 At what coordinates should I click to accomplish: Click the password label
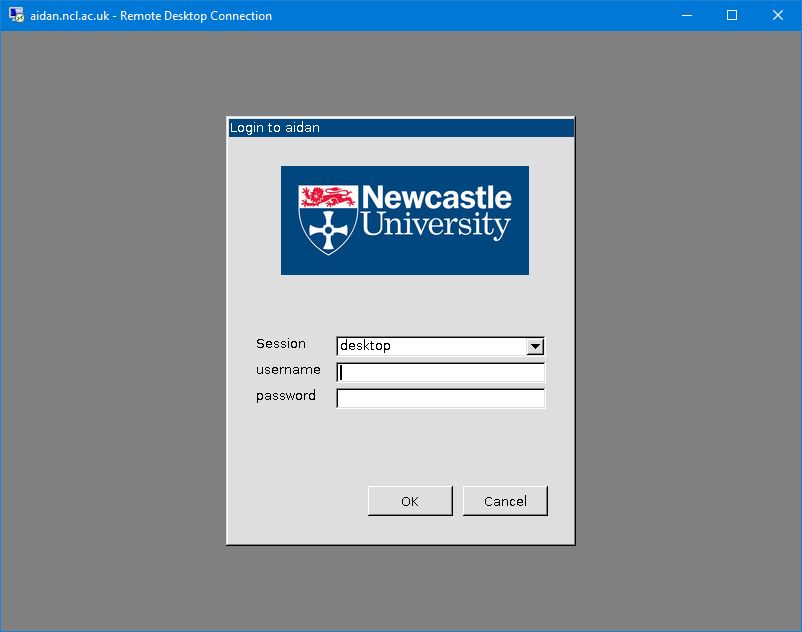(x=286, y=396)
